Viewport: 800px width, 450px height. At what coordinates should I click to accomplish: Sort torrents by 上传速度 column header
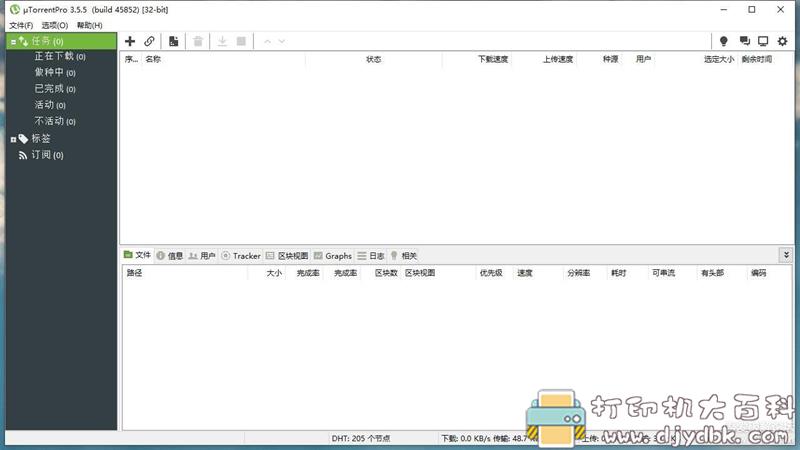click(558, 59)
